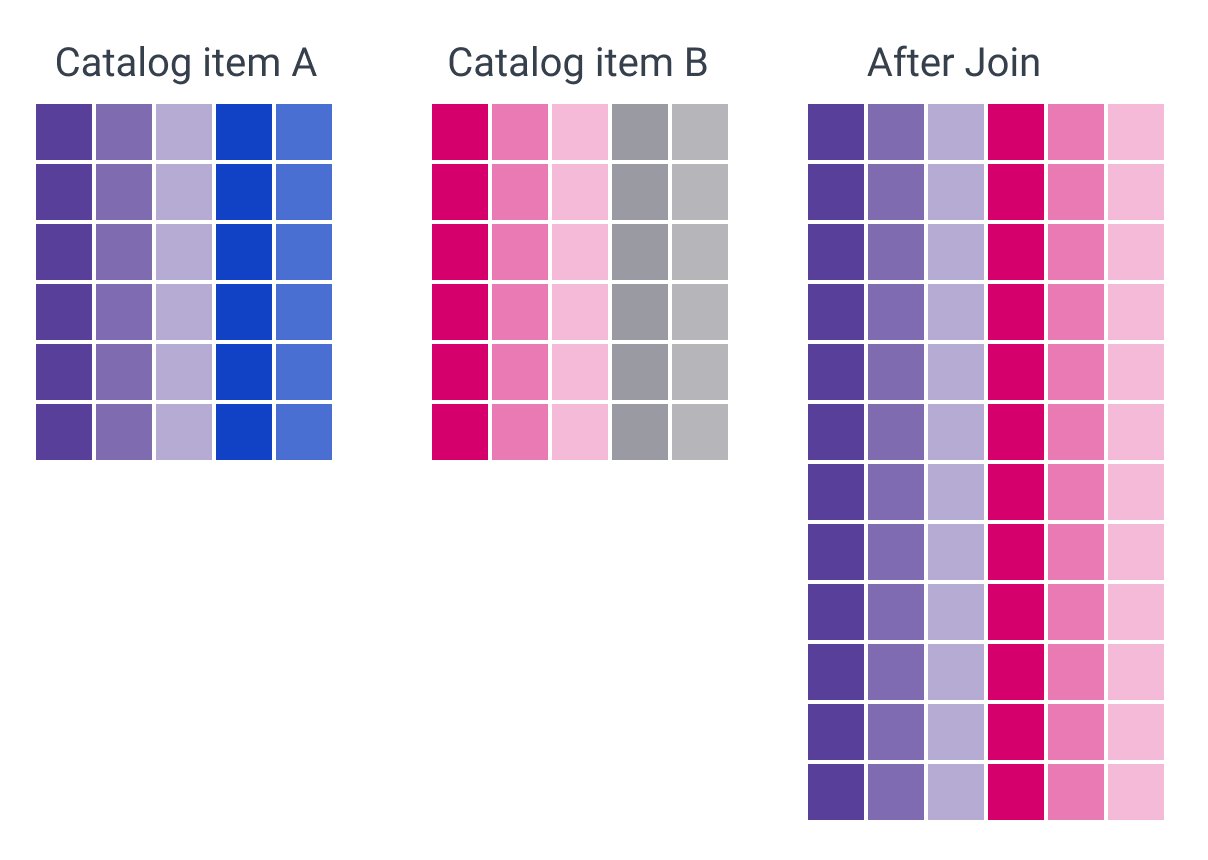Select bottom light pink cell in Catalog item B
Screen dimensions: 1208x860
click(x=580, y=432)
